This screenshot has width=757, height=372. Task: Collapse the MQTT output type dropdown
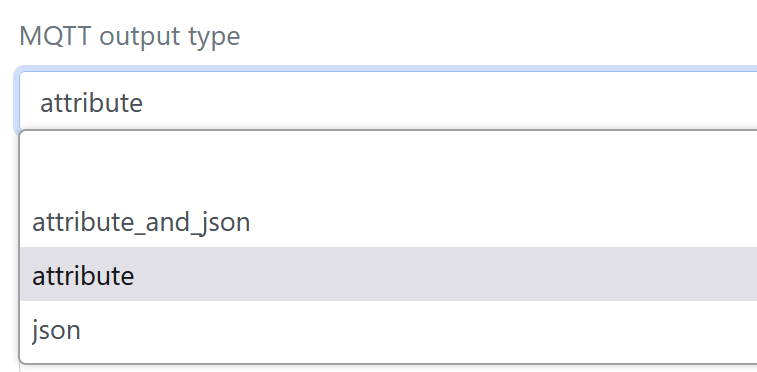tap(388, 102)
